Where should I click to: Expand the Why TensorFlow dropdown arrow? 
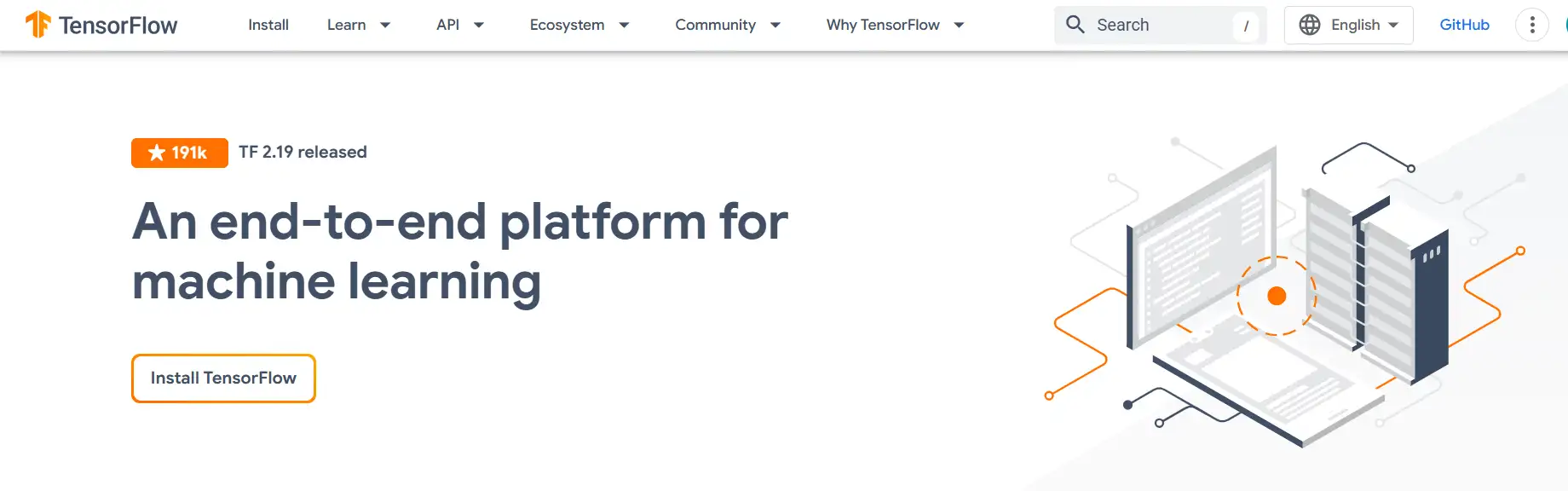click(x=959, y=26)
